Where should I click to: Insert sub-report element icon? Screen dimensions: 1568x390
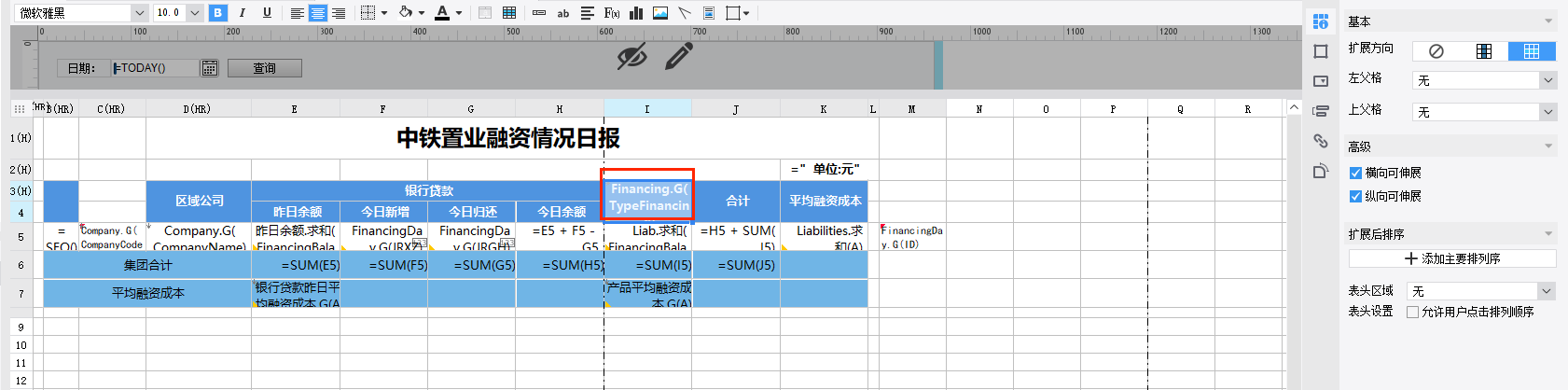coord(709,13)
